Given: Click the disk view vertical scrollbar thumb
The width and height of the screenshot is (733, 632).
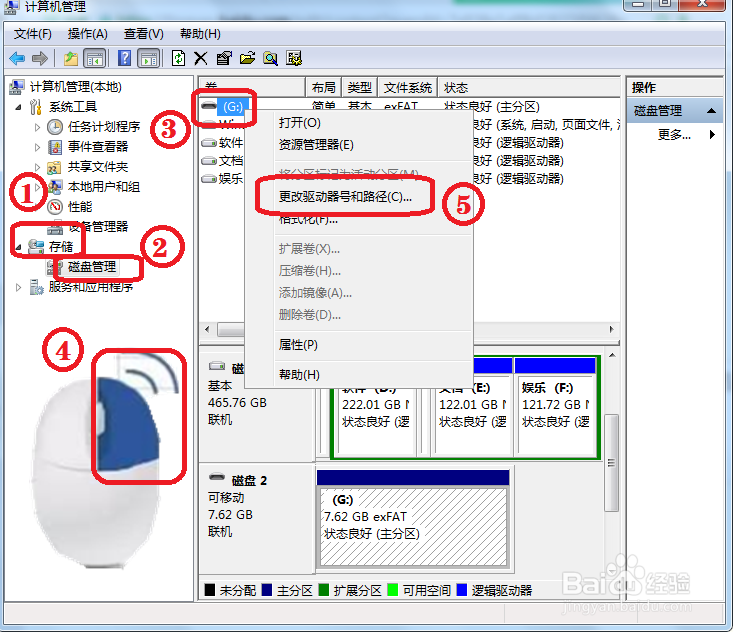Looking at the screenshot, I should tap(611, 463).
